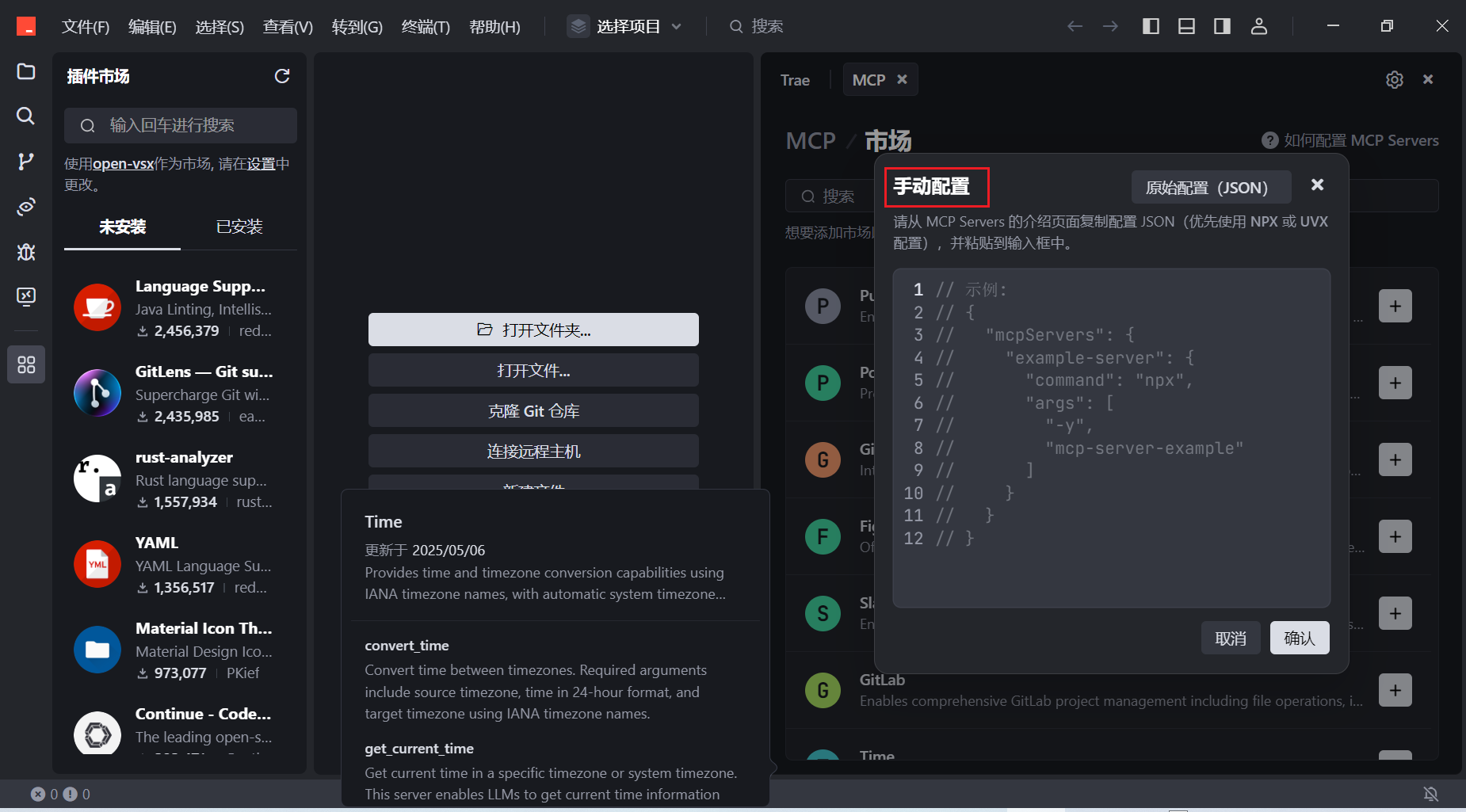This screenshot has width=1466, height=812.
Task: Open the Run and Debug panel
Action: click(25, 252)
